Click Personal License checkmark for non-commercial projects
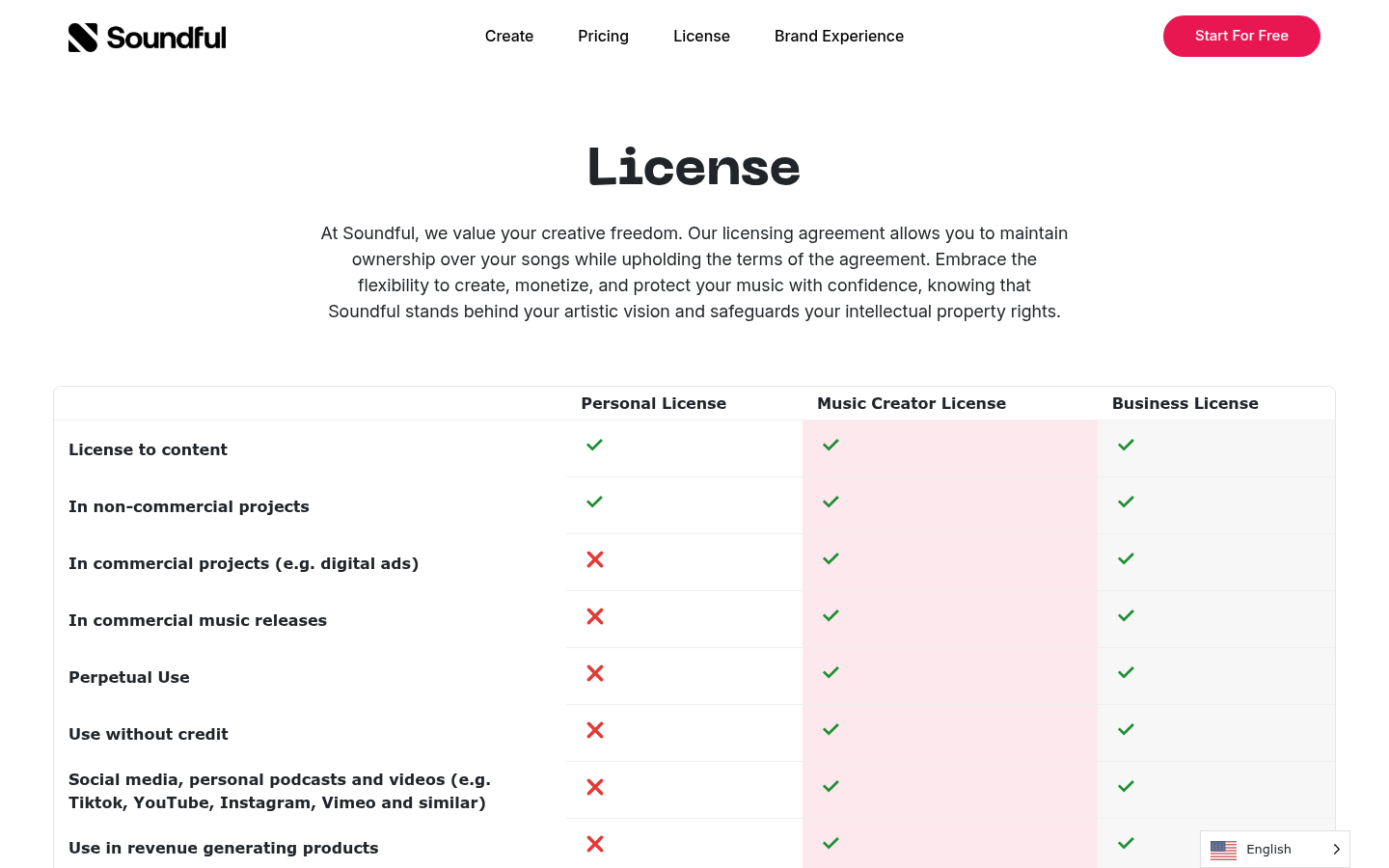 point(594,502)
